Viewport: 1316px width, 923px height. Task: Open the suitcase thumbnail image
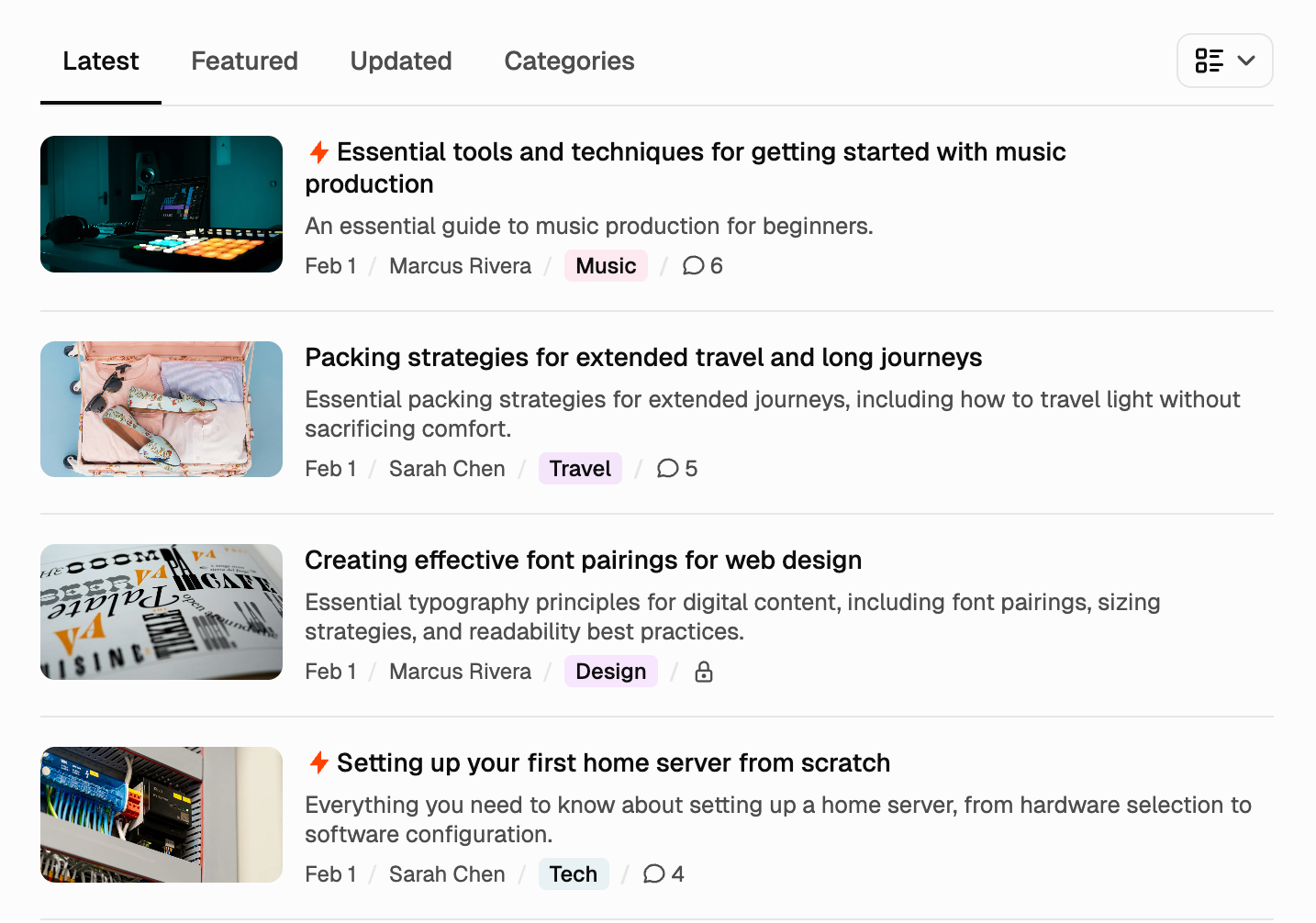pyautogui.click(x=162, y=409)
